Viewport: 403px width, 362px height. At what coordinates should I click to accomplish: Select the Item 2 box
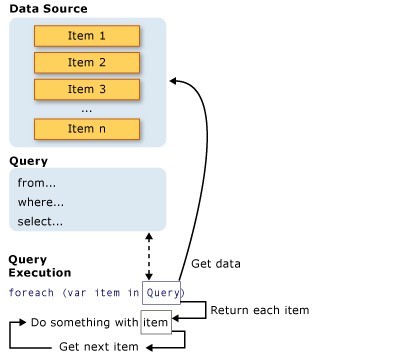[87, 62]
